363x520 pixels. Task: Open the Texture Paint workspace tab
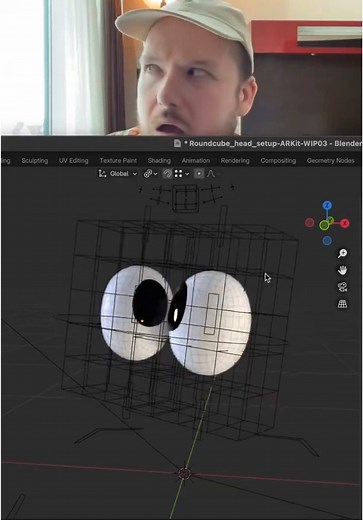[118, 161]
